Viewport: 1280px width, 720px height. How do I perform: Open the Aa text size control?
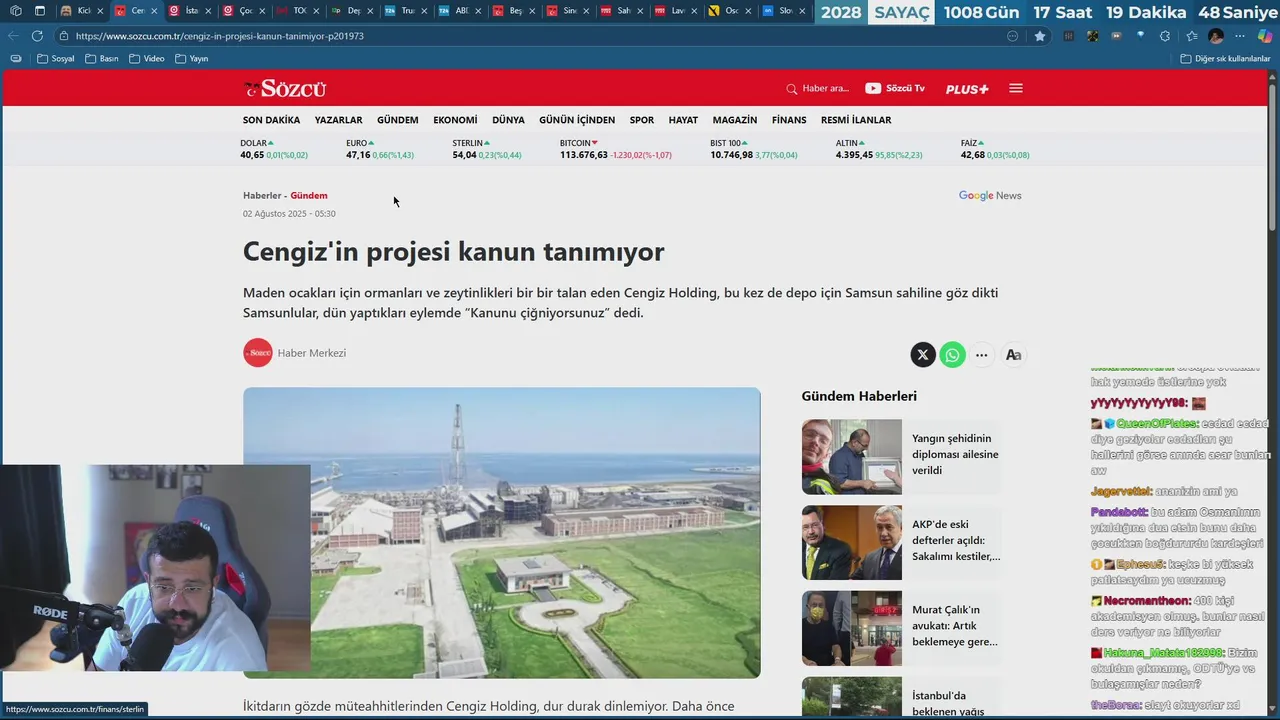tap(1013, 355)
